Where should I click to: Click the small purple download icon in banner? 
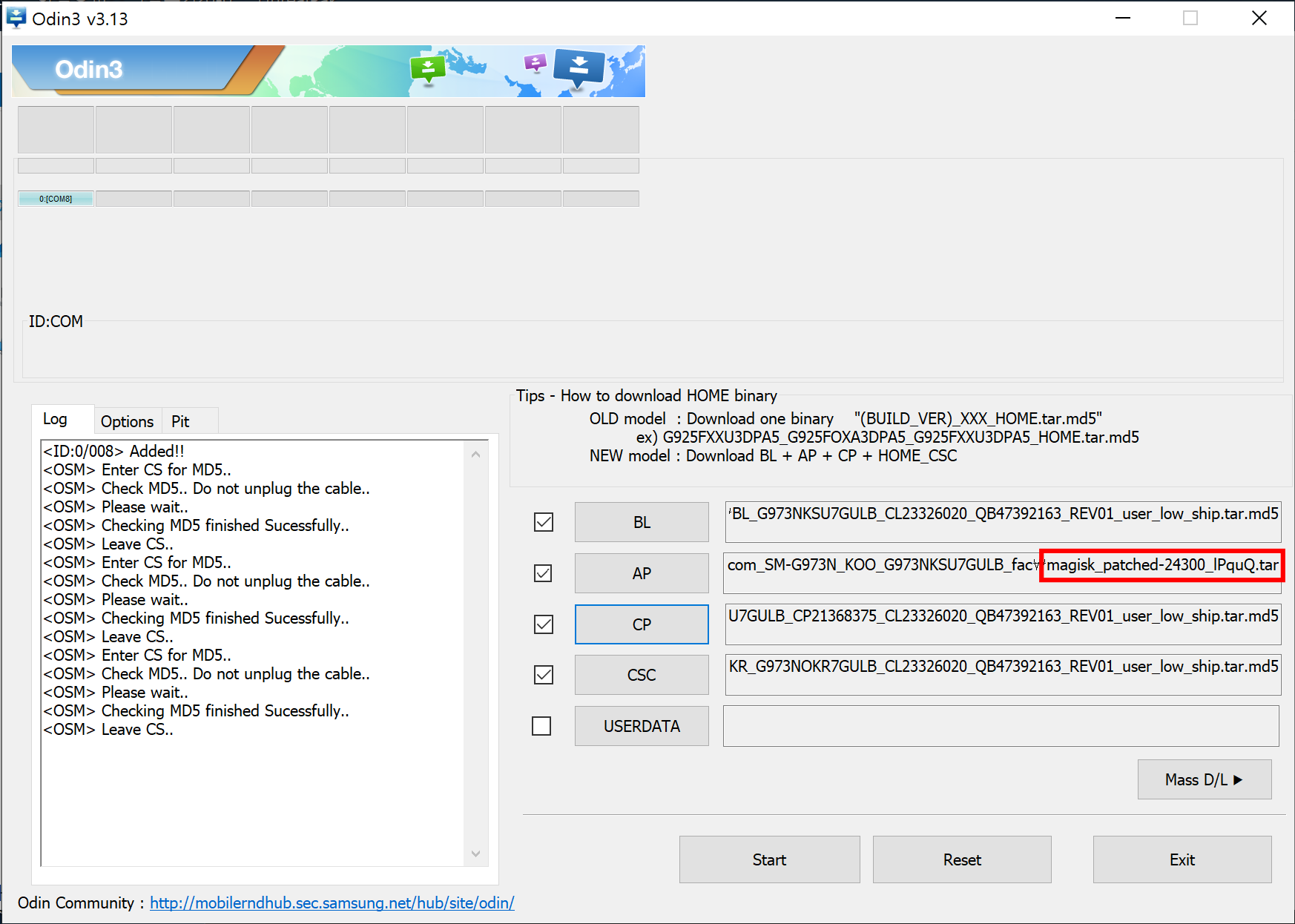coord(535,63)
